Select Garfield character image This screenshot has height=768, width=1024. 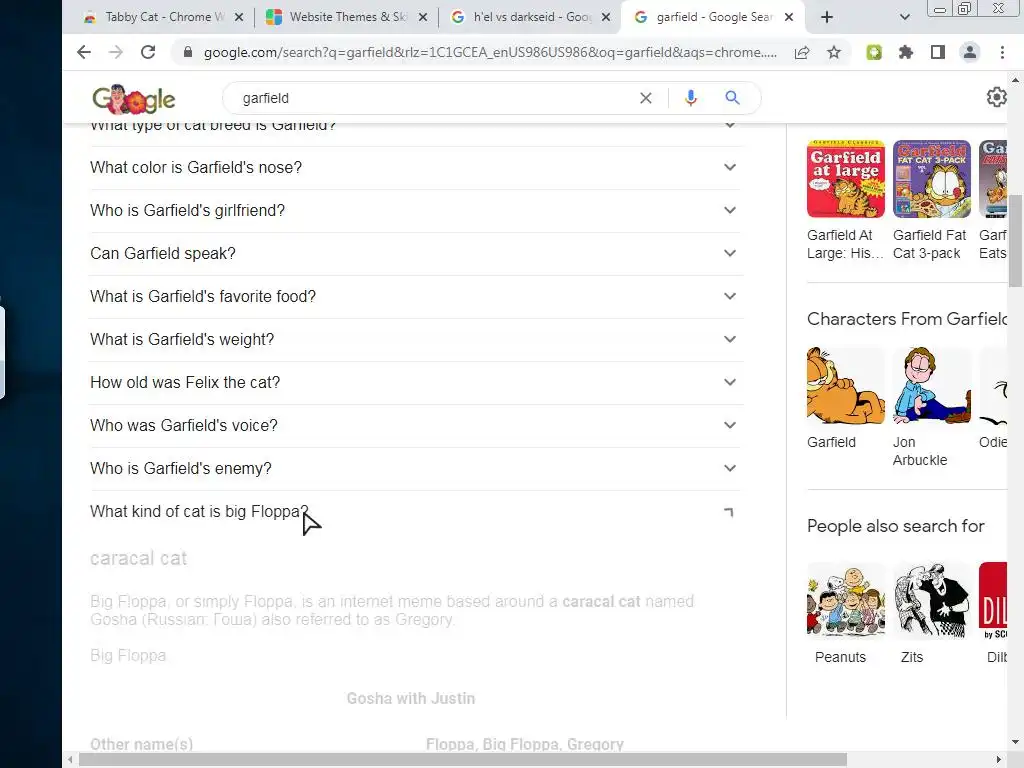click(x=846, y=386)
